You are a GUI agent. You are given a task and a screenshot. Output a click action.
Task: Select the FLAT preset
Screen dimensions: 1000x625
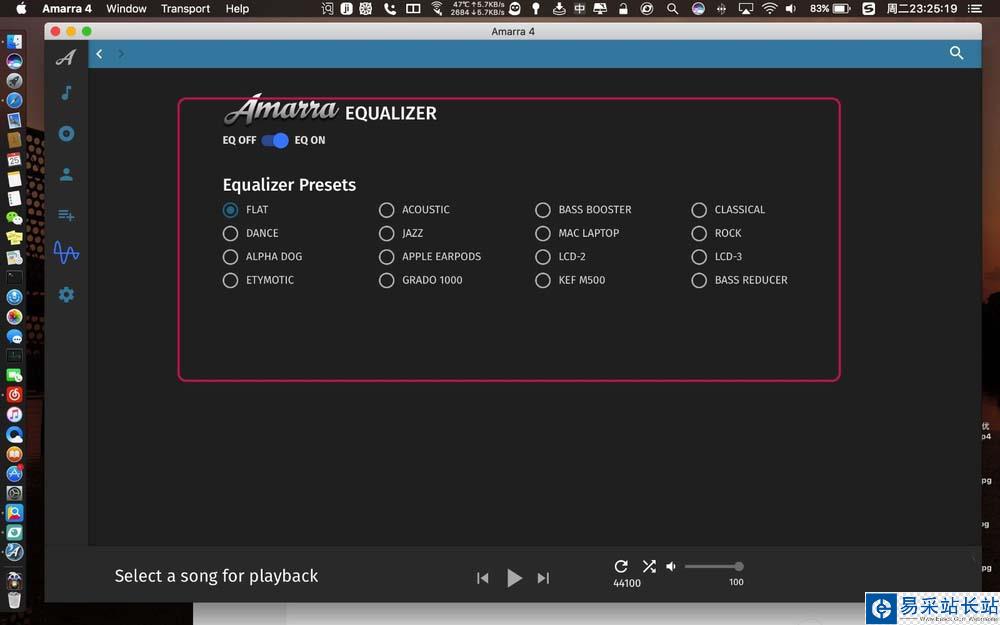click(x=230, y=210)
